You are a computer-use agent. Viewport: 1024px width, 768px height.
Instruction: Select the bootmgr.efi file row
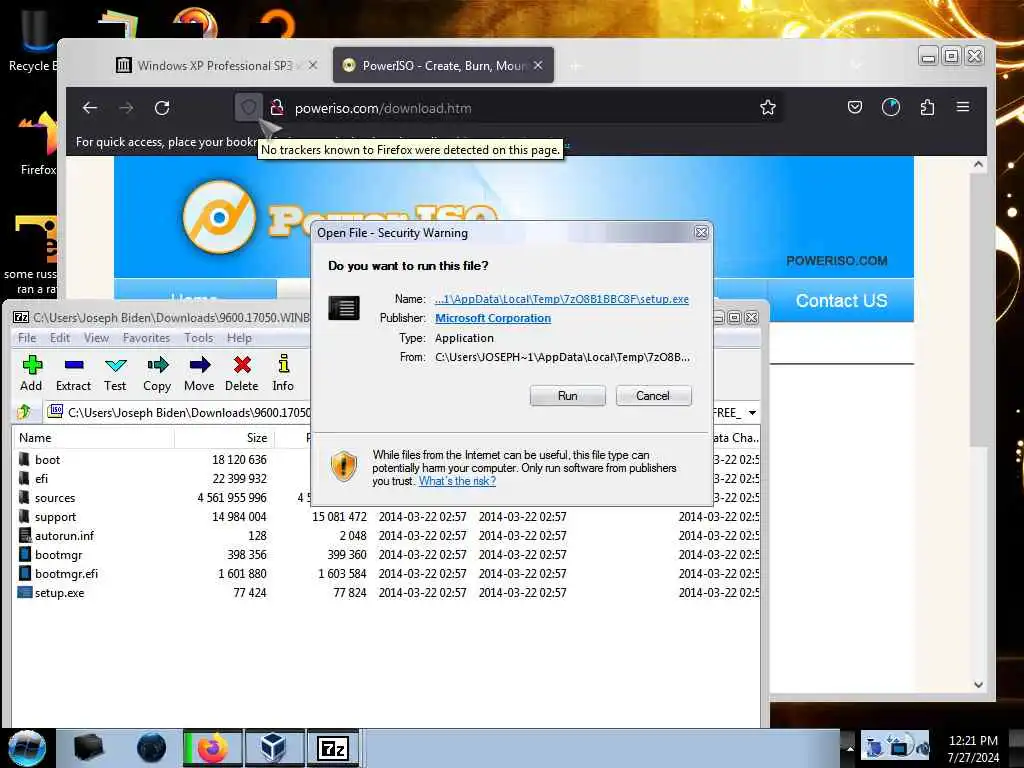pos(387,573)
